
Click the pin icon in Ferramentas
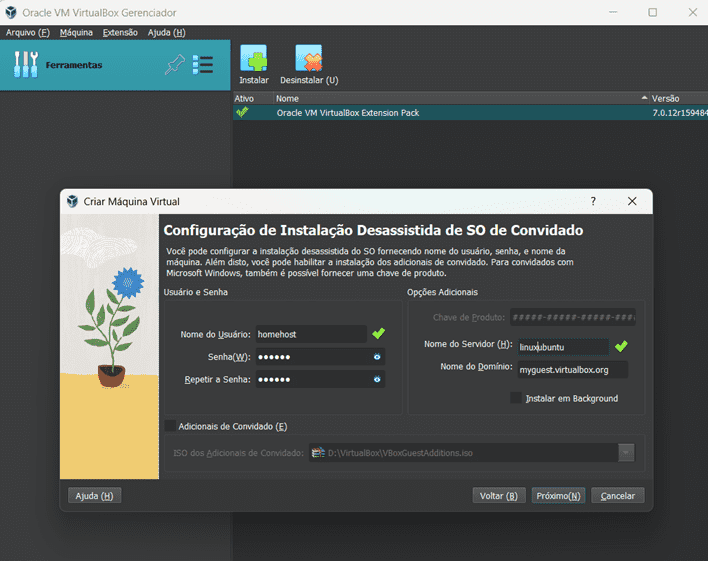tap(175, 65)
